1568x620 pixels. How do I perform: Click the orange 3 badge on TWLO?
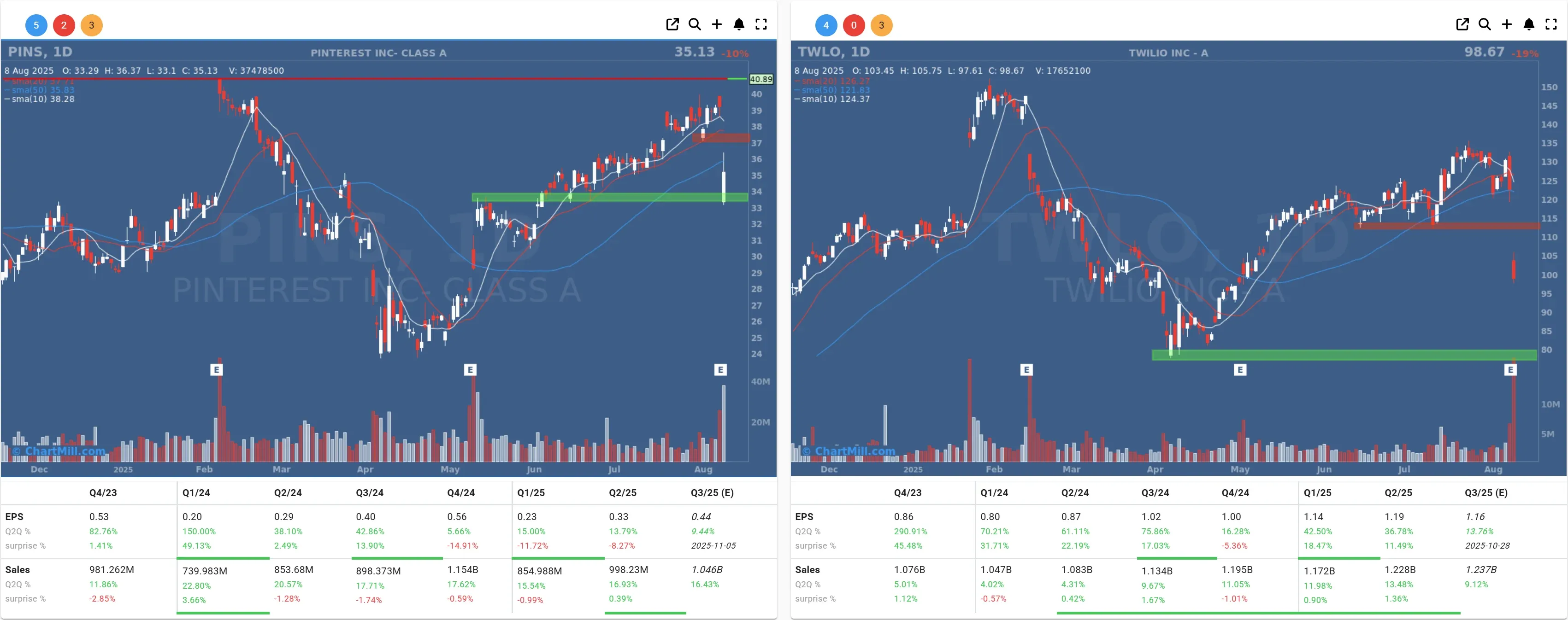[881, 25]
